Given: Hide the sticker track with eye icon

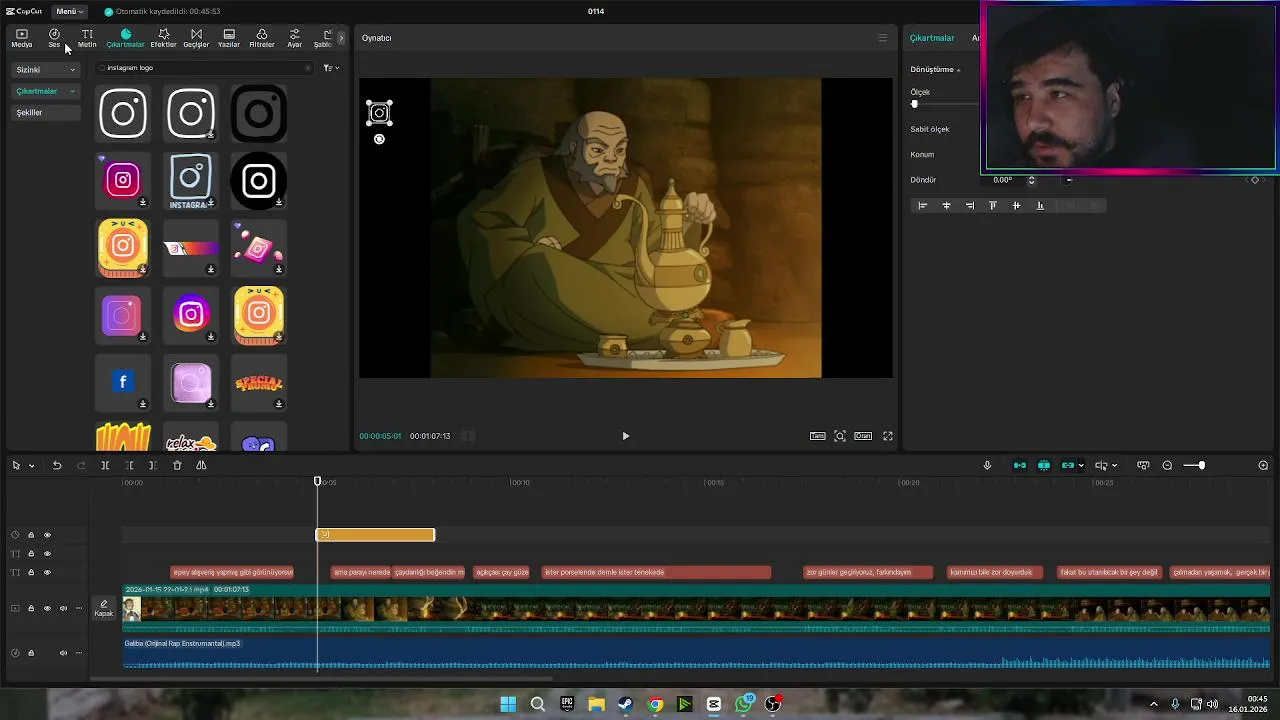Looking at the screenshot, I should pos(47,535).
